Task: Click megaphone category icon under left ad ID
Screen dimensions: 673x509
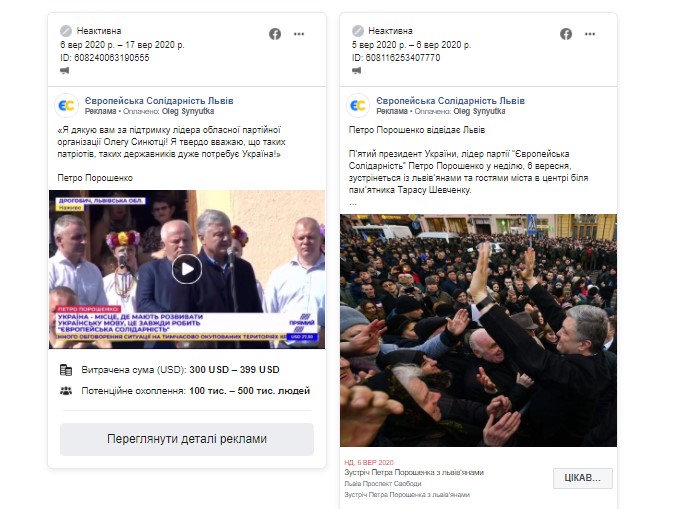Action: pyautogui.click(x=65, y=70)
